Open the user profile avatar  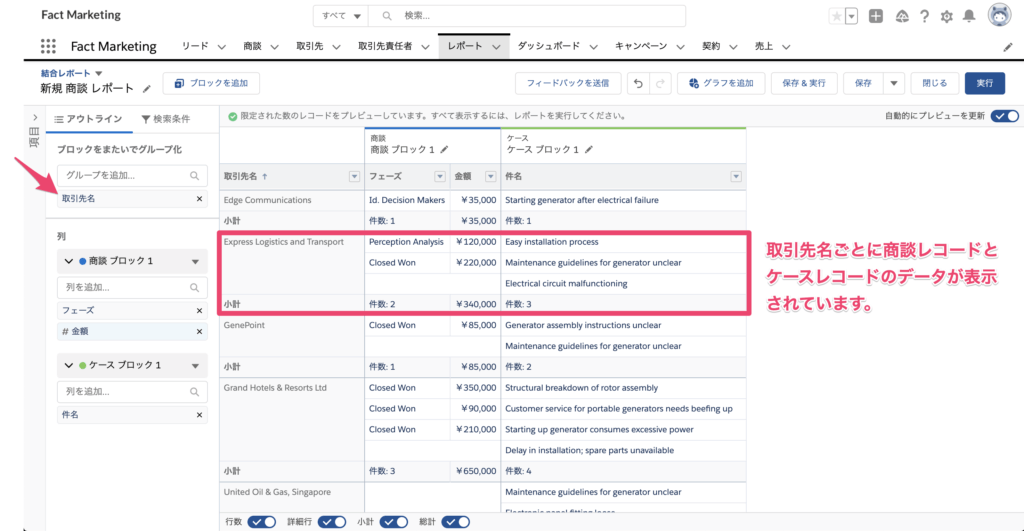tap(999, 15)
